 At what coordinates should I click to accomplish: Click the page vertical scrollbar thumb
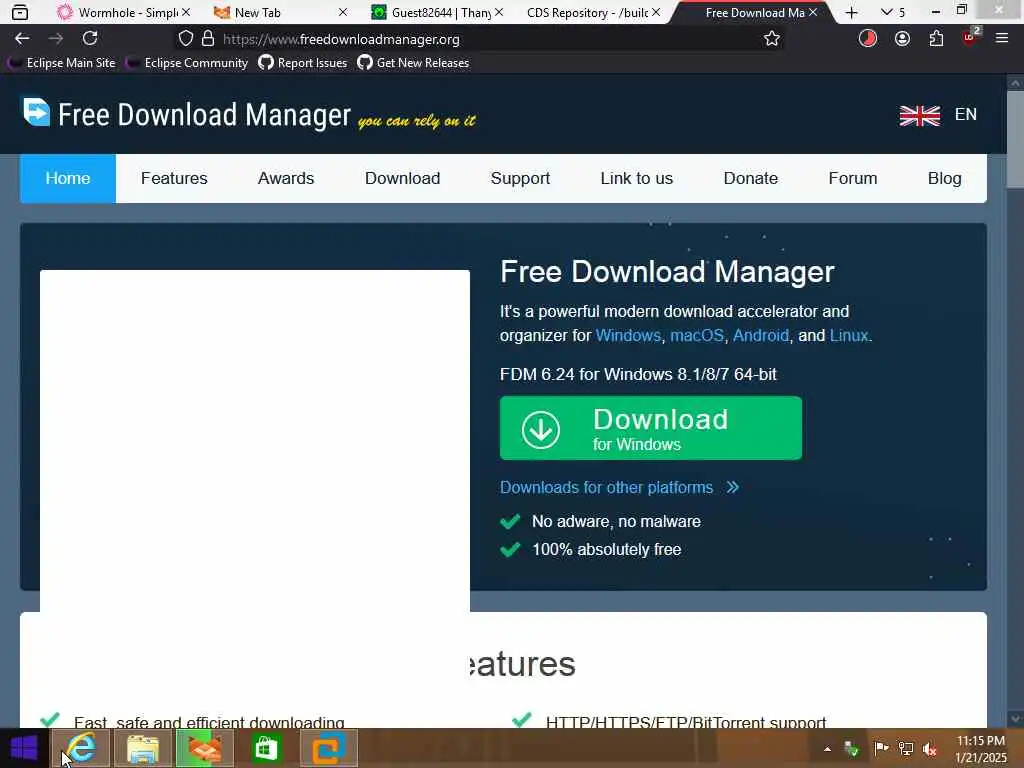tap(1016, 139)
